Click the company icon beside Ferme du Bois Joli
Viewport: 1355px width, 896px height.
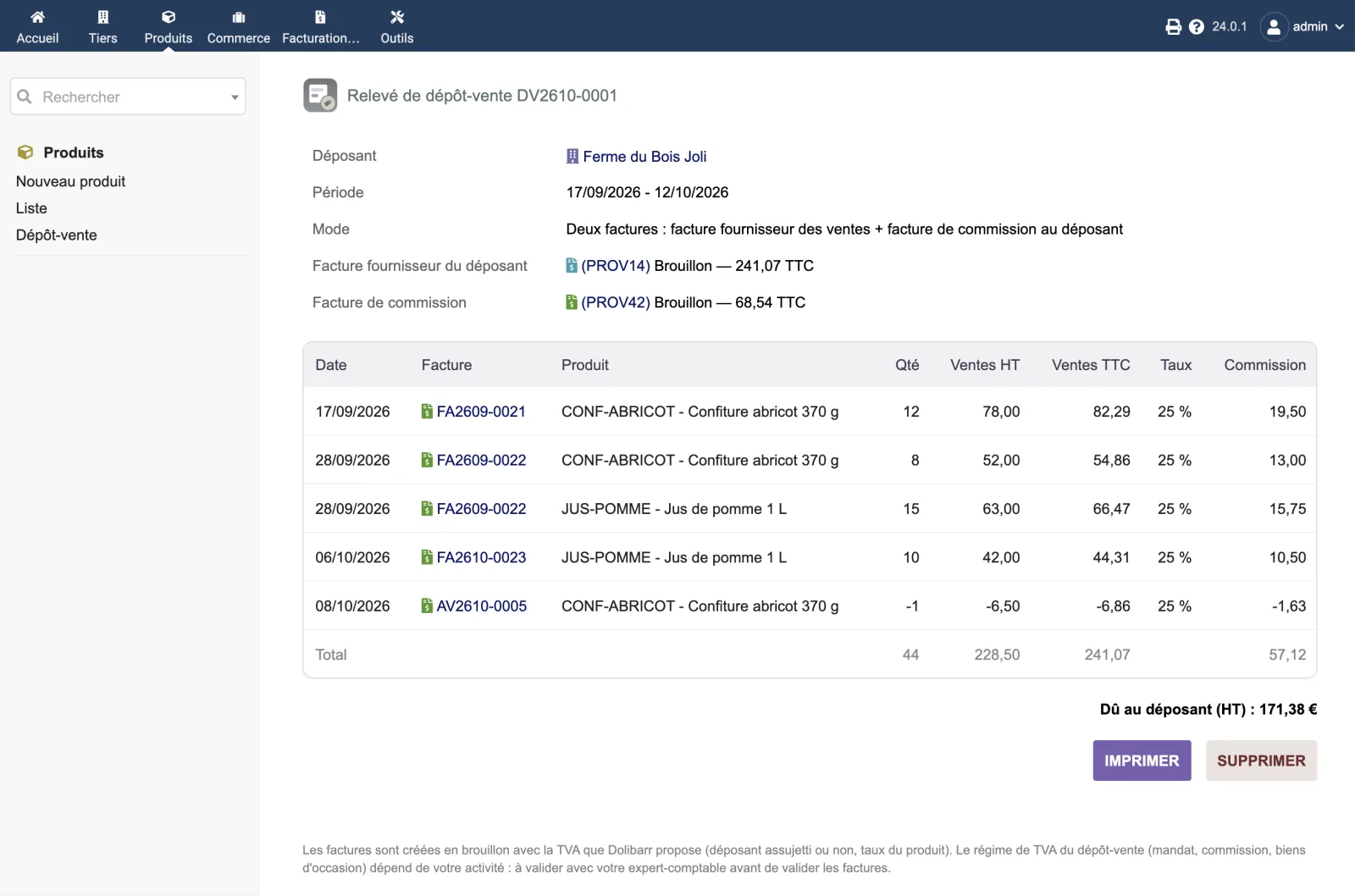[572, 157]
